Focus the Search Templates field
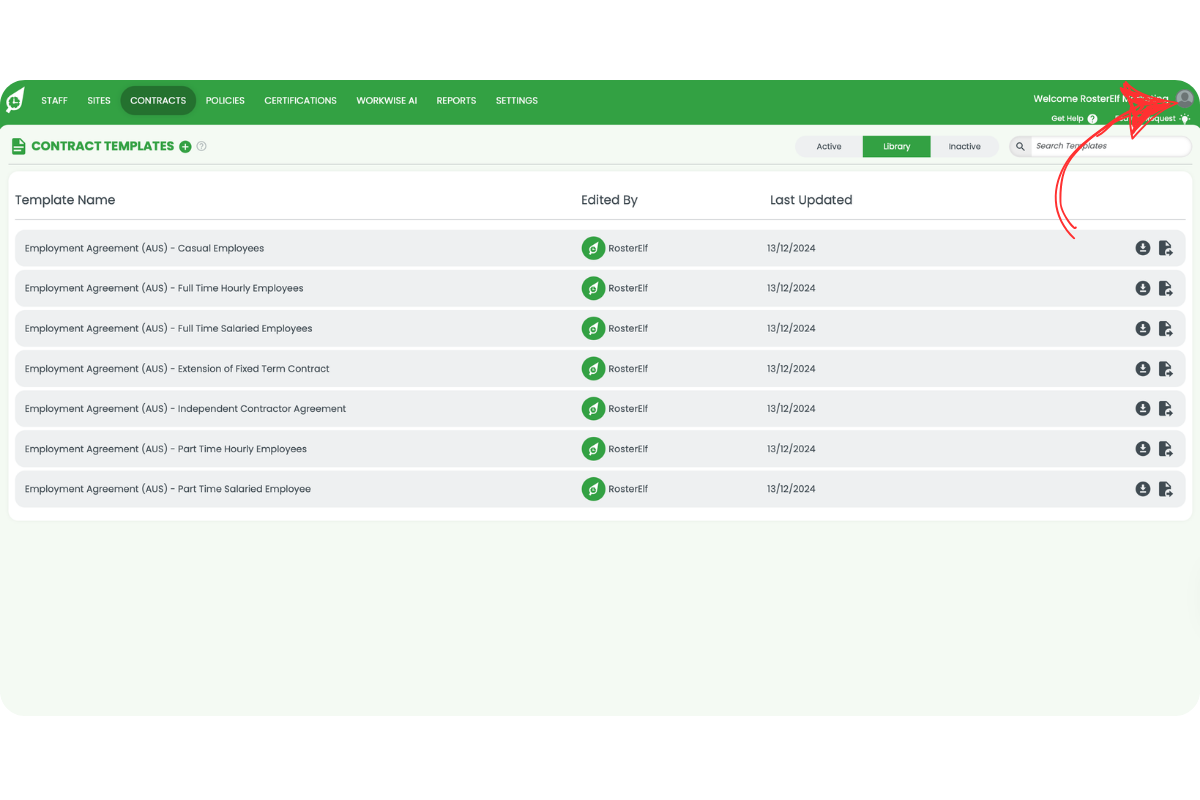 [x=1110, y=146]
